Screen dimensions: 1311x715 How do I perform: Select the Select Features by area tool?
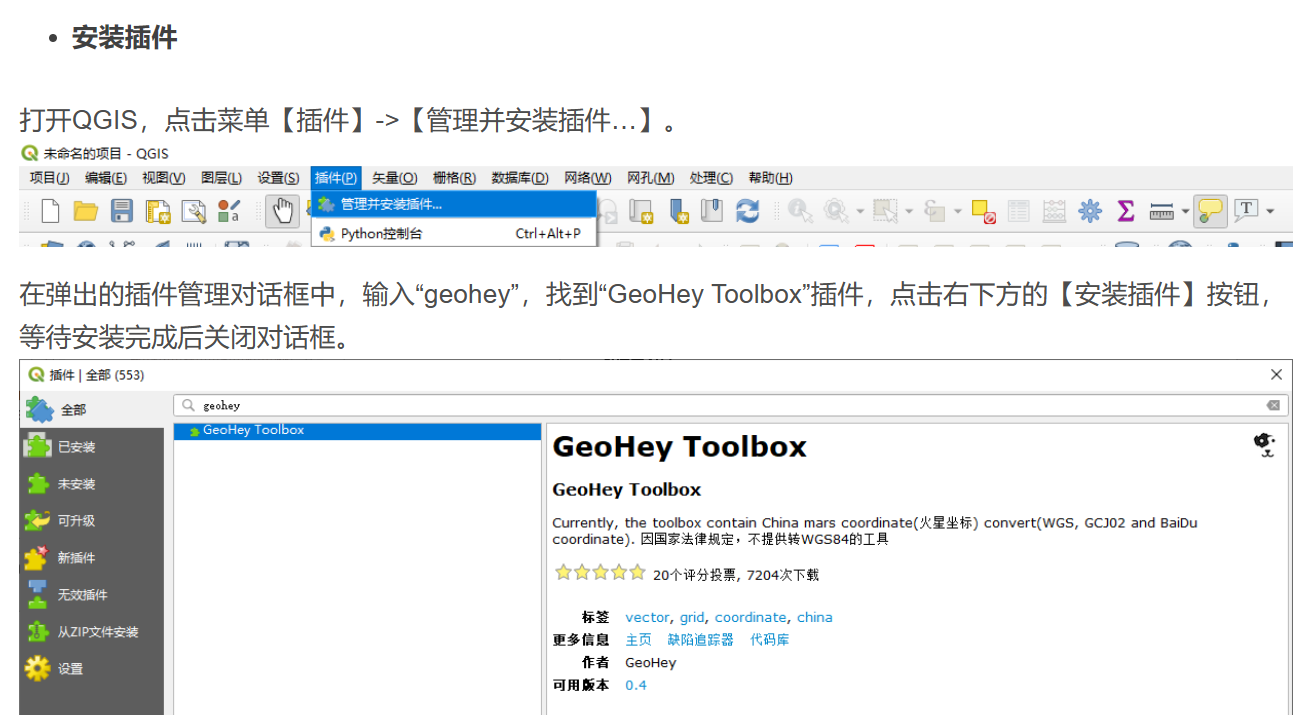(885, 210)
